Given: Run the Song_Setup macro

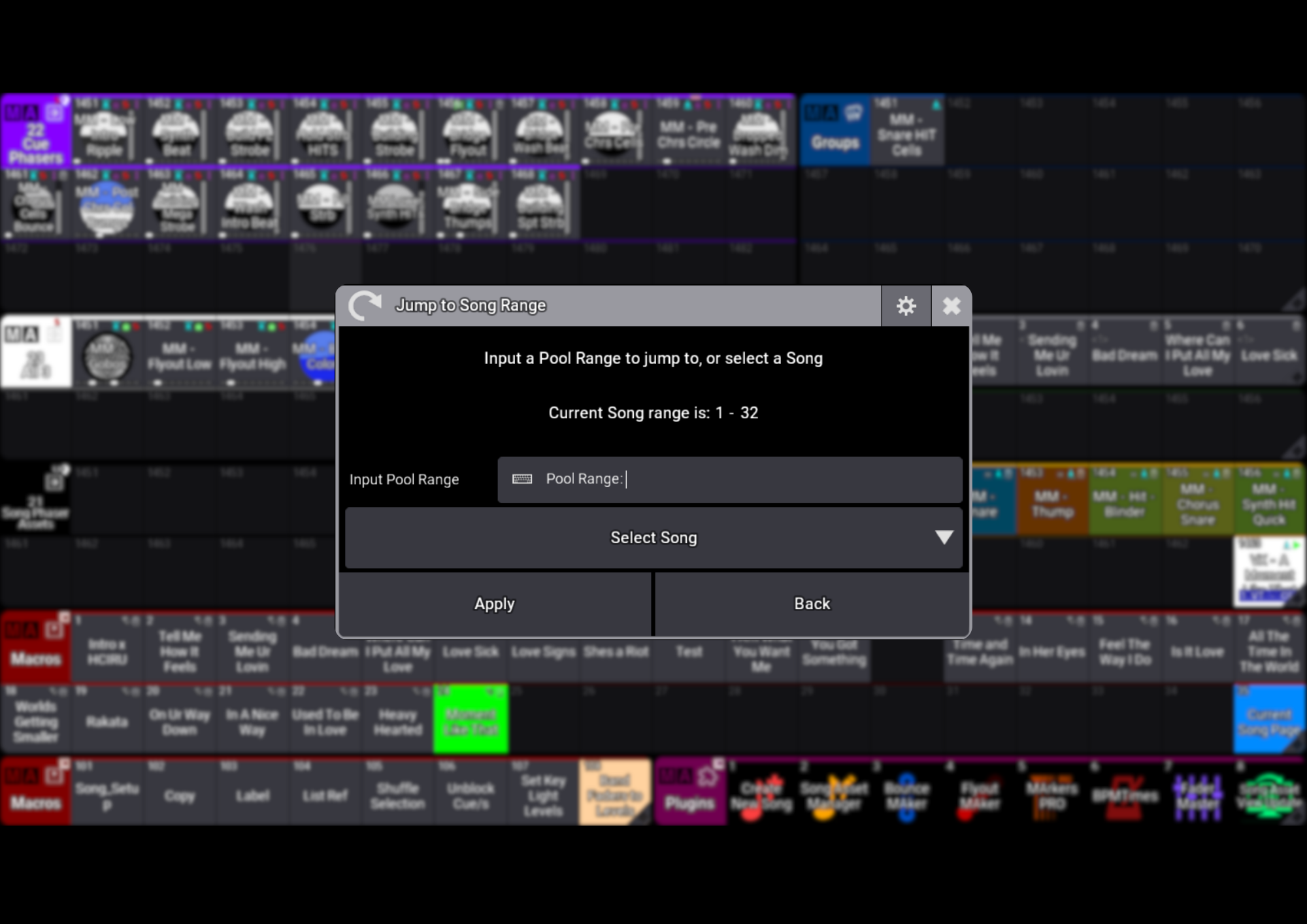Looking at the screenshot, I should click(107, 791).
